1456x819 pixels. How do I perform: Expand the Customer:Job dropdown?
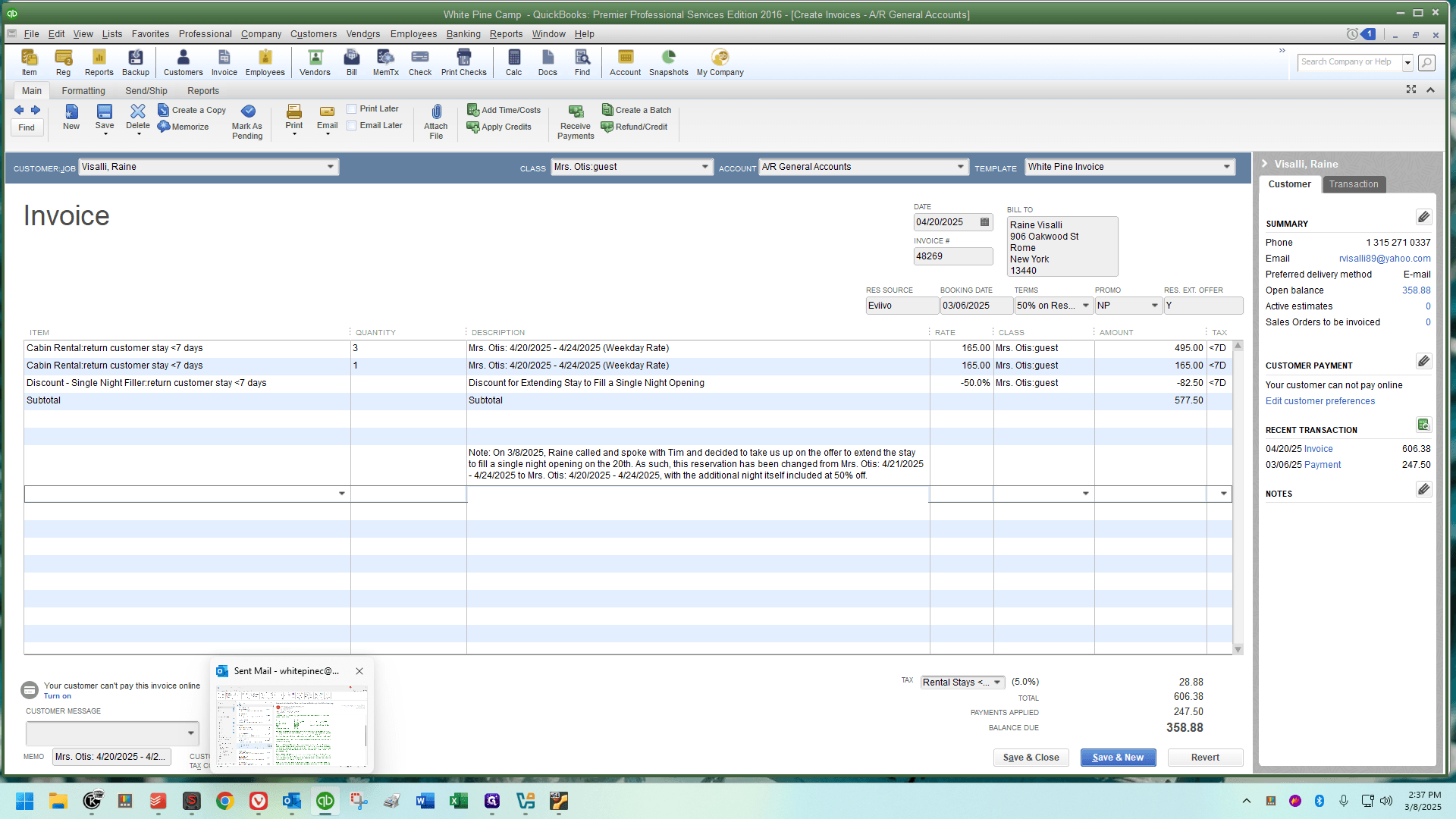[331, 167]
